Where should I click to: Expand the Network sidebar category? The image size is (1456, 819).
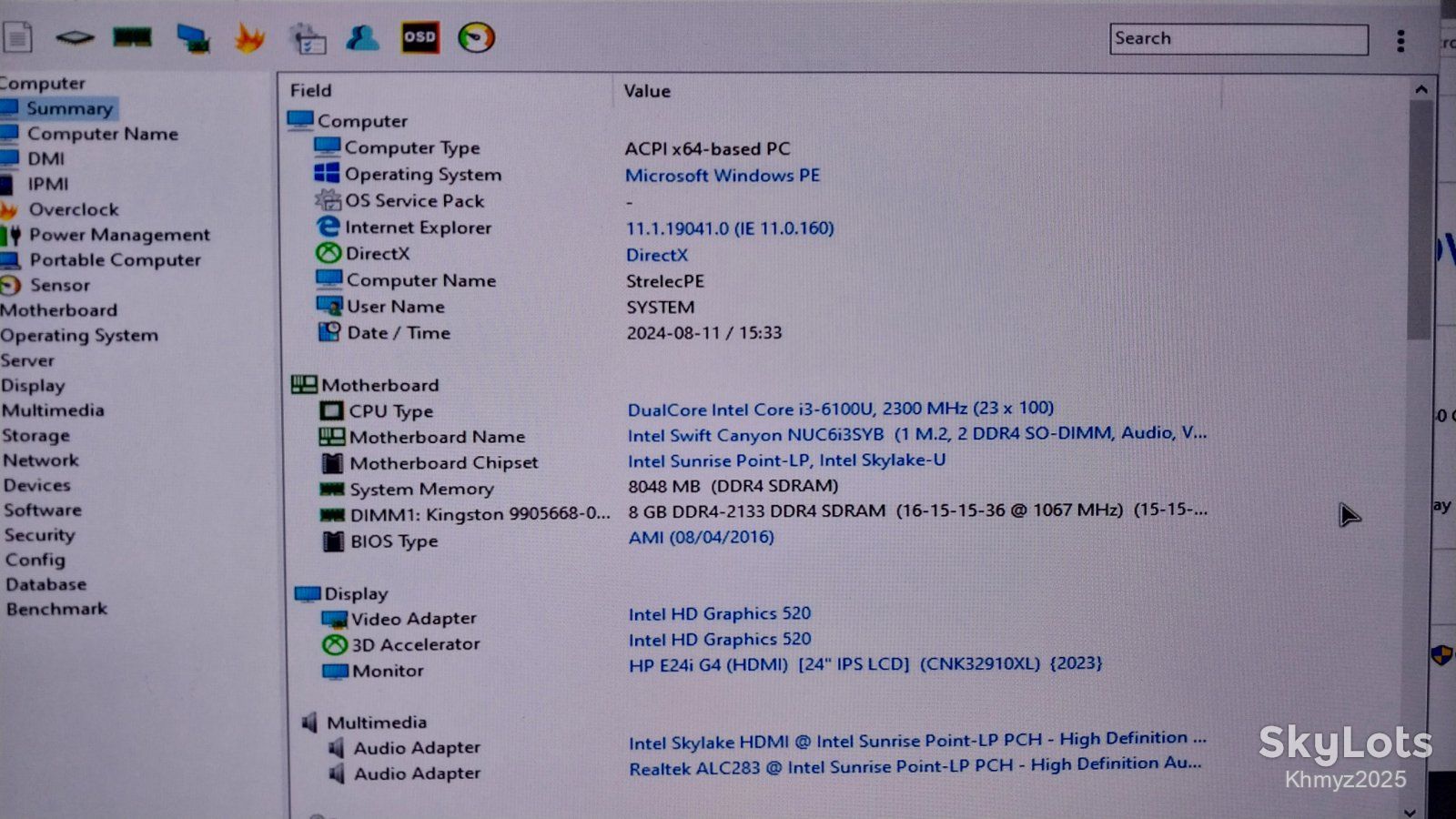tap(41, 460)
